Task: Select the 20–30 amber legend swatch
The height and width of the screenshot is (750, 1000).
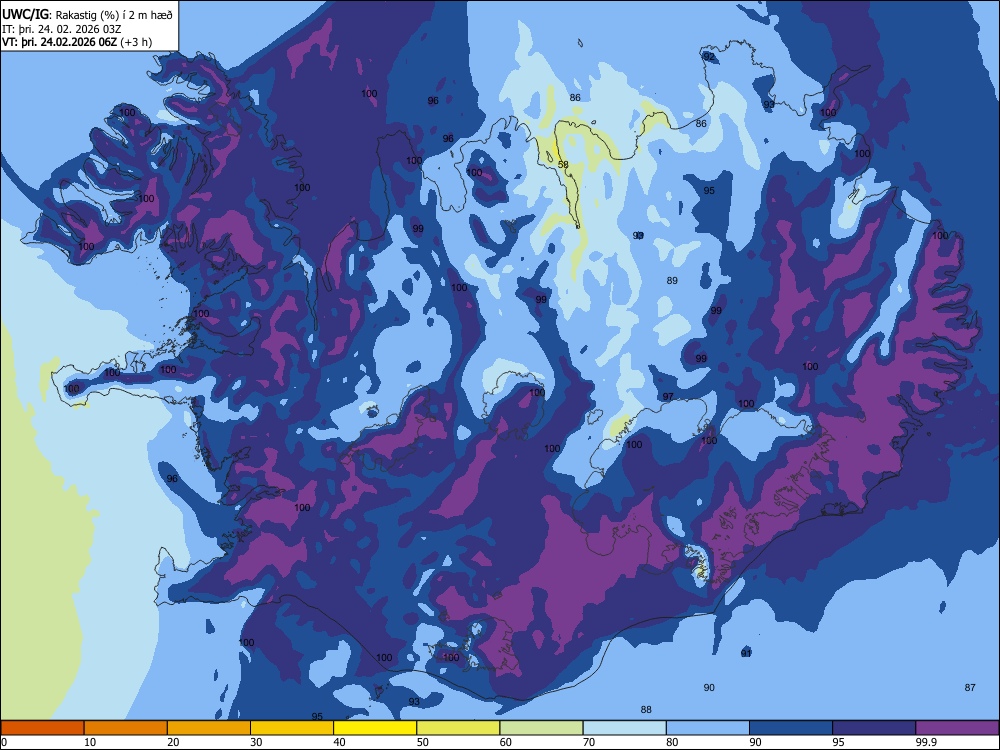Action: point(209,728)
